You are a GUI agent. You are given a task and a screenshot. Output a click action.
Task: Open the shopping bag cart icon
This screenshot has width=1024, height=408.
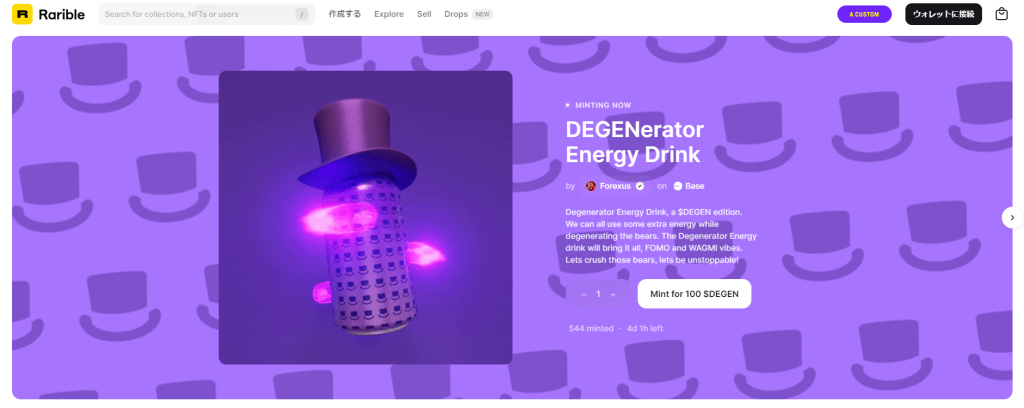1001,14
